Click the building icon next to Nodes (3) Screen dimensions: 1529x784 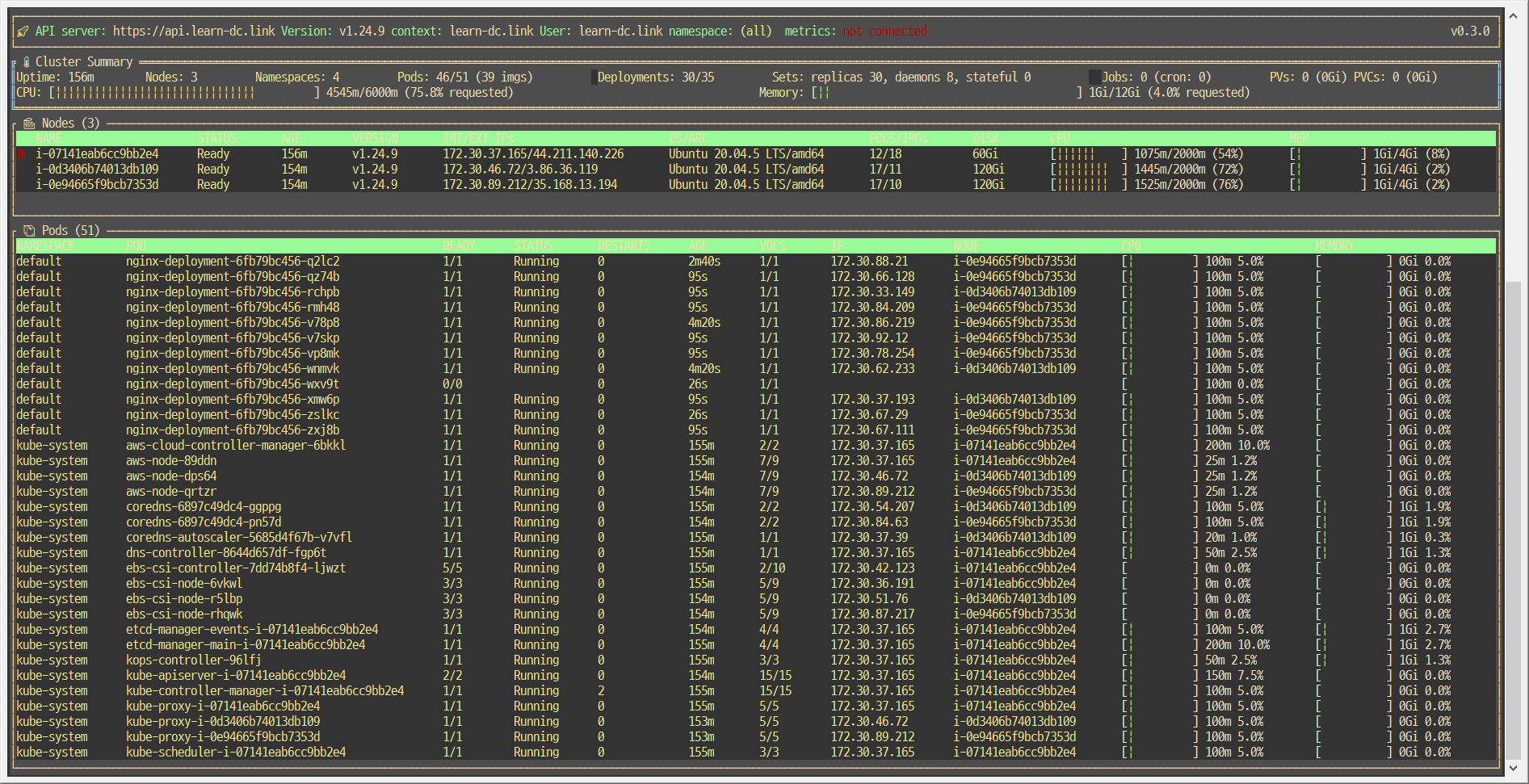click(x=29, y=123)
